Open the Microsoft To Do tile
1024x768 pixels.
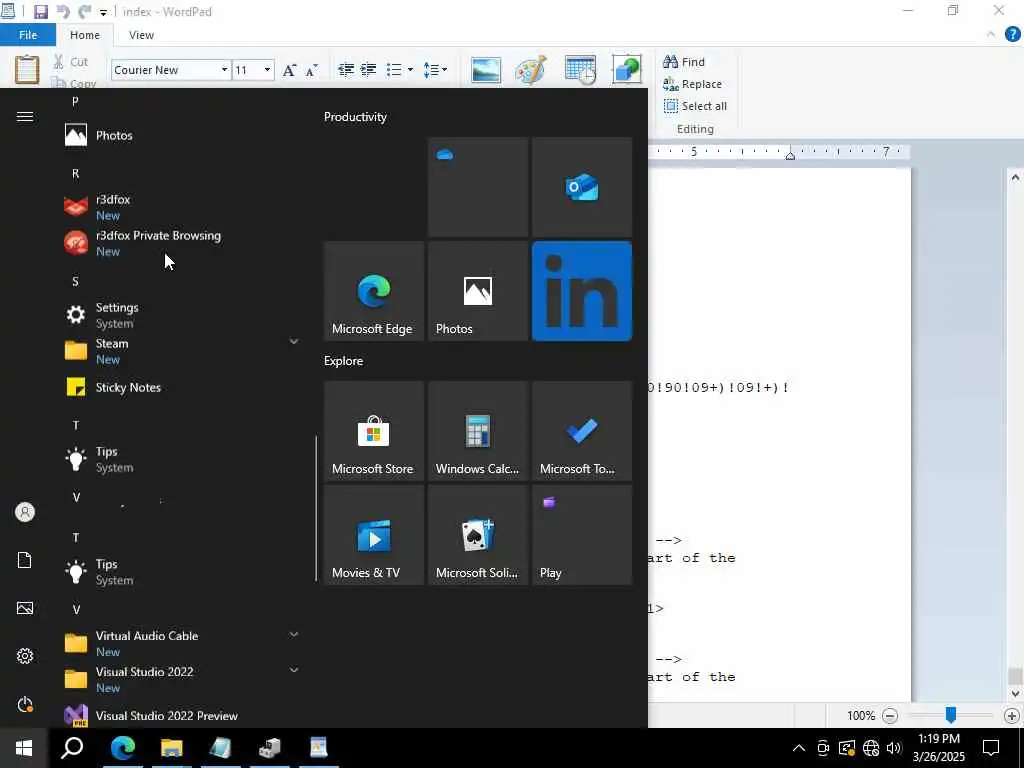point(582,431)
